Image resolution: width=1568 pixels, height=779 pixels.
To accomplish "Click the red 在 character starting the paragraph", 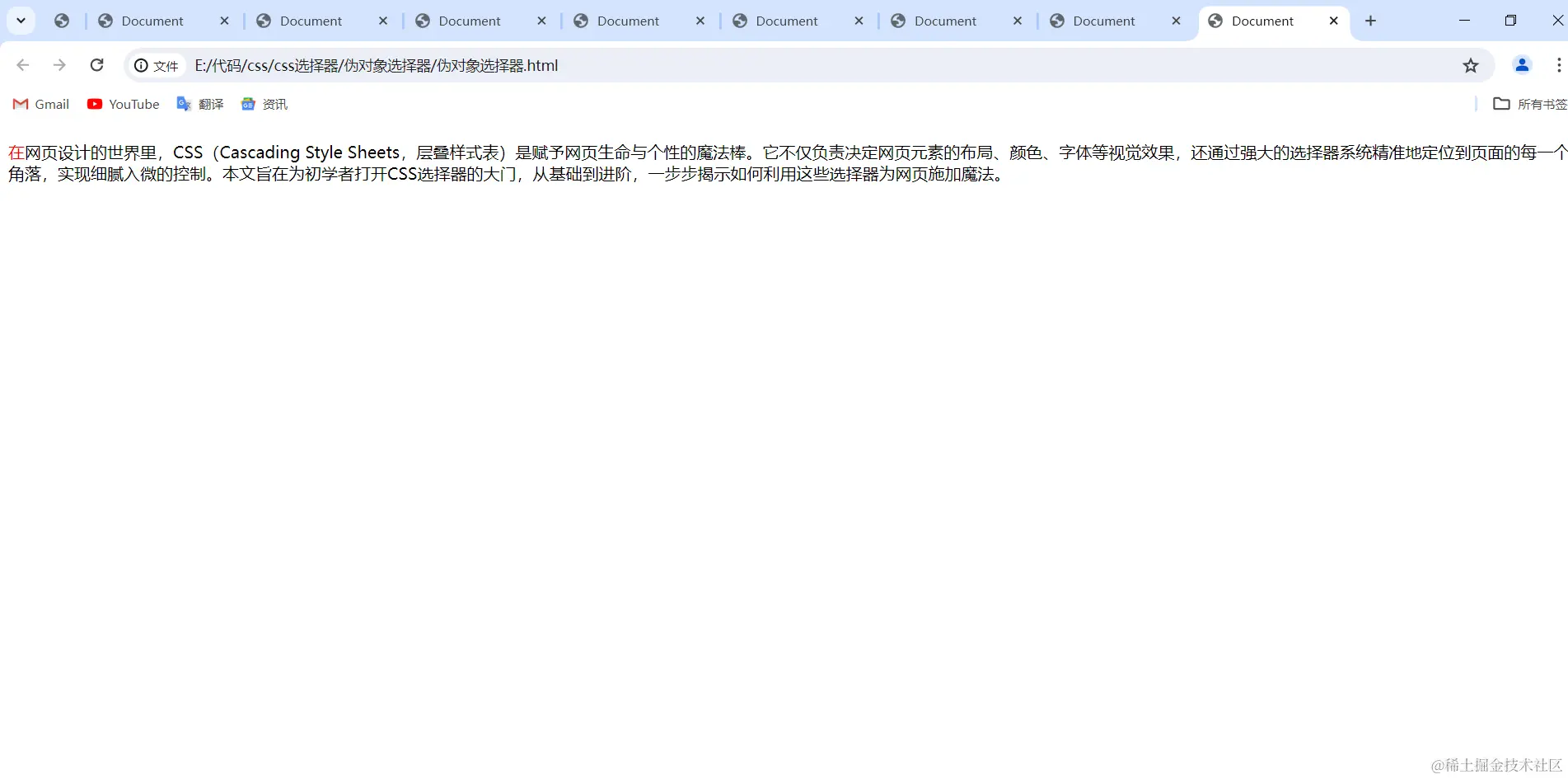I will click(x=16, y=153).
